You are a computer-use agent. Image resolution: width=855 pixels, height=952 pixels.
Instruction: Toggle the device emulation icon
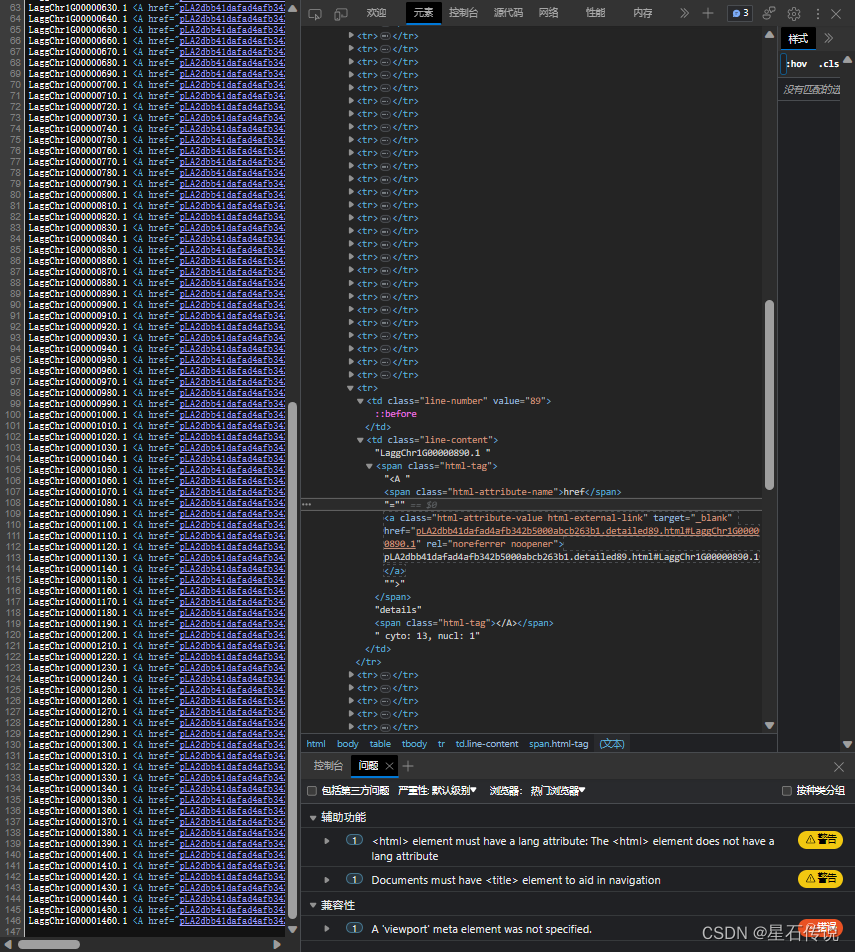click(x=341, y=13)
